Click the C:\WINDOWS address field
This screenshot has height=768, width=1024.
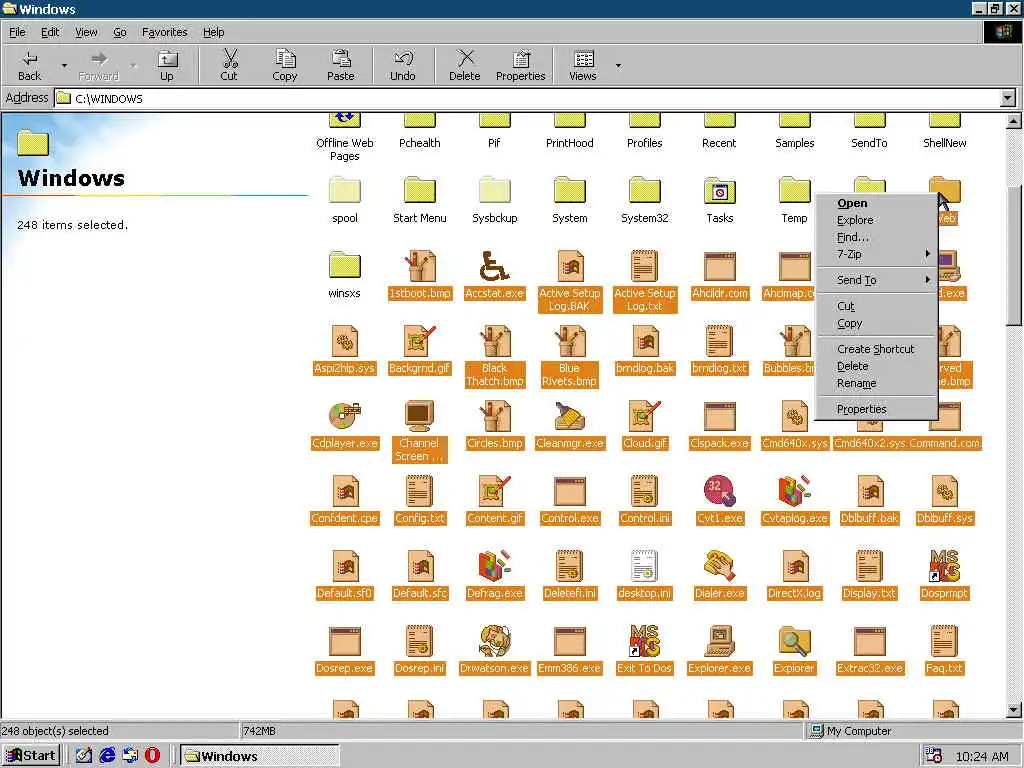tap(528, 98)
